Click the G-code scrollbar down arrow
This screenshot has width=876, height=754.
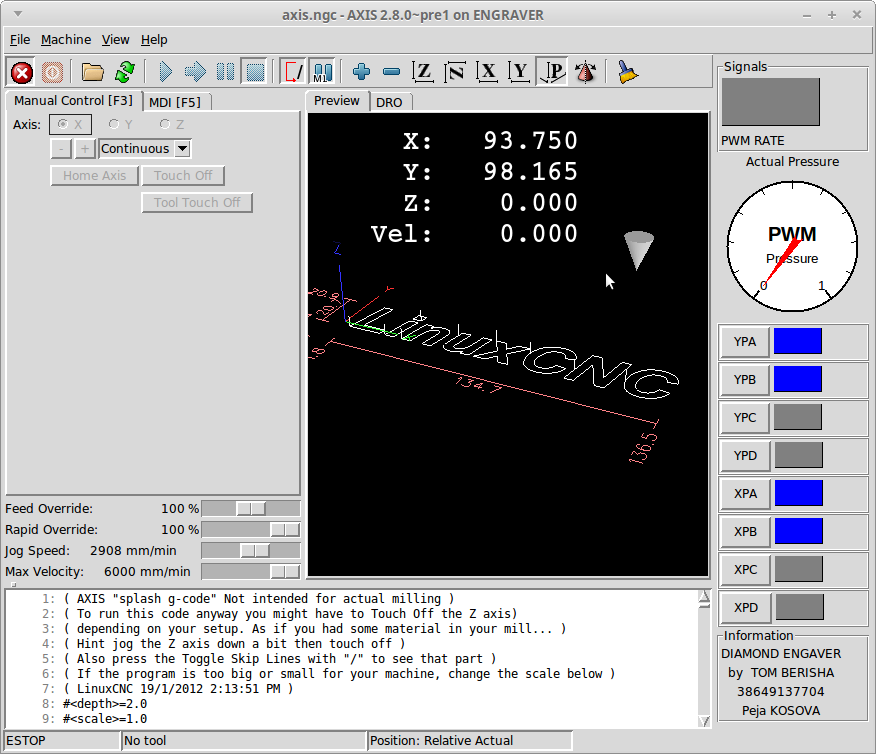[x=704, y=722]
